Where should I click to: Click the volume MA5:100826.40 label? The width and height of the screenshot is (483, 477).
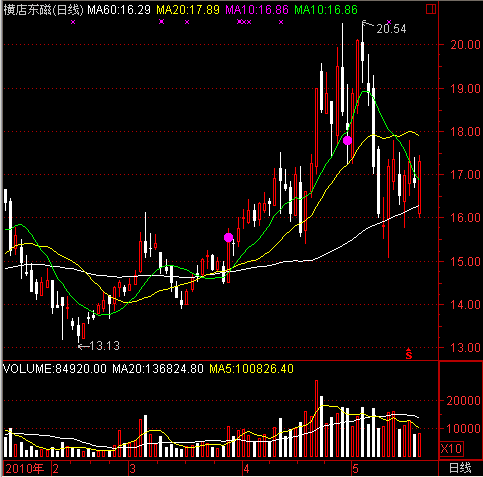251,369
